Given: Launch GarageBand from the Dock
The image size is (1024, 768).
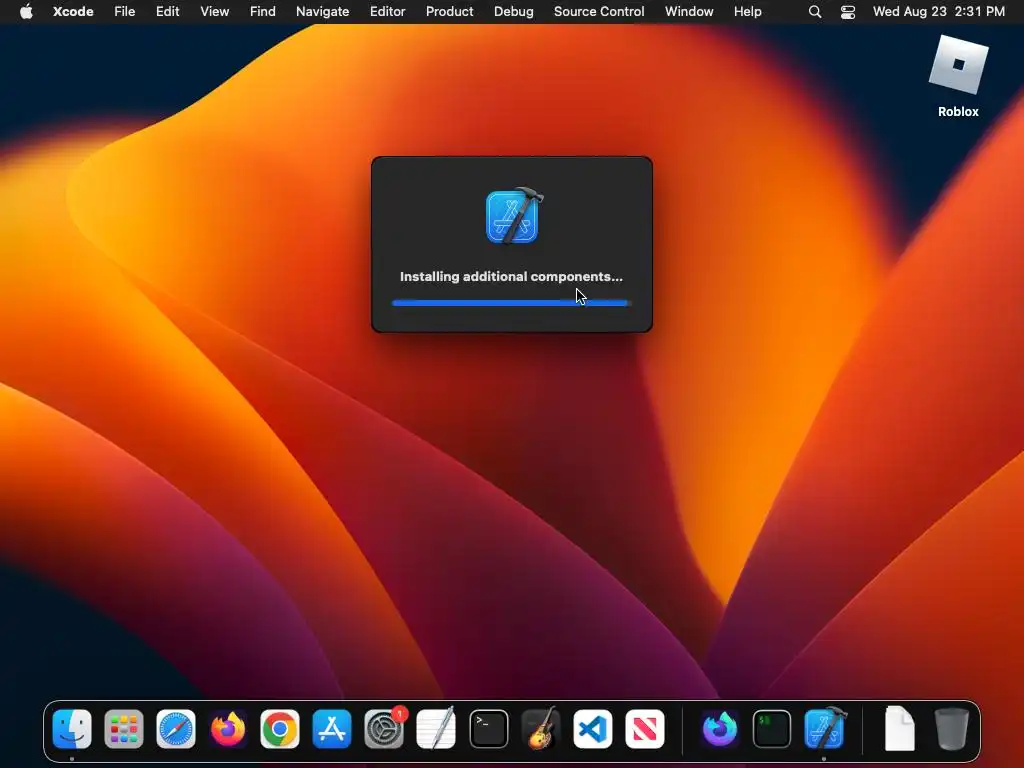Looking at the screenshot, I should 541,728.
